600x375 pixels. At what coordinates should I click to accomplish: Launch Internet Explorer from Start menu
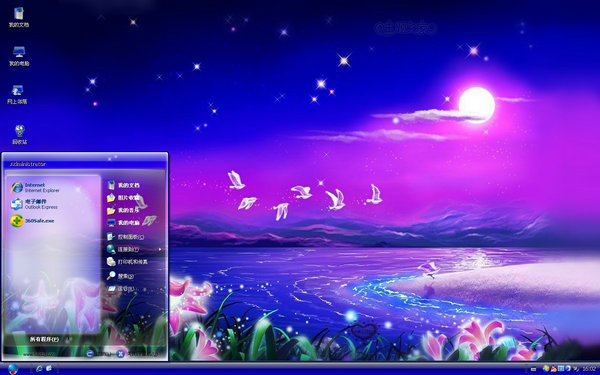click(35, 188)
